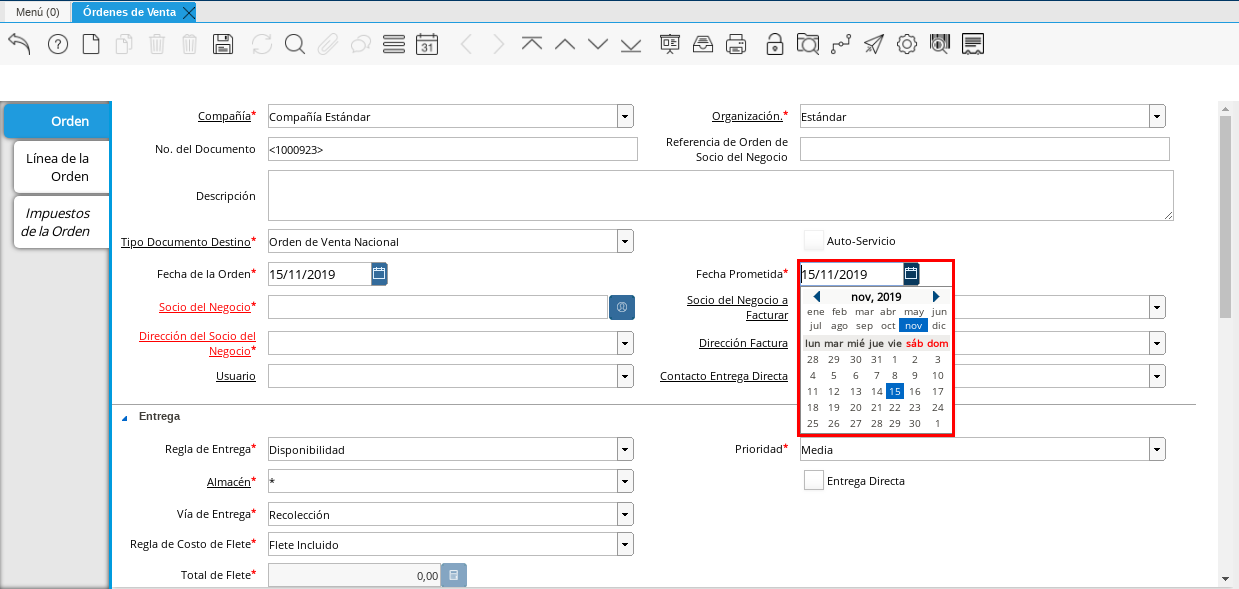Open the Help question mark icon
The image size is (1239, 589).
click(x=58, y=44)
